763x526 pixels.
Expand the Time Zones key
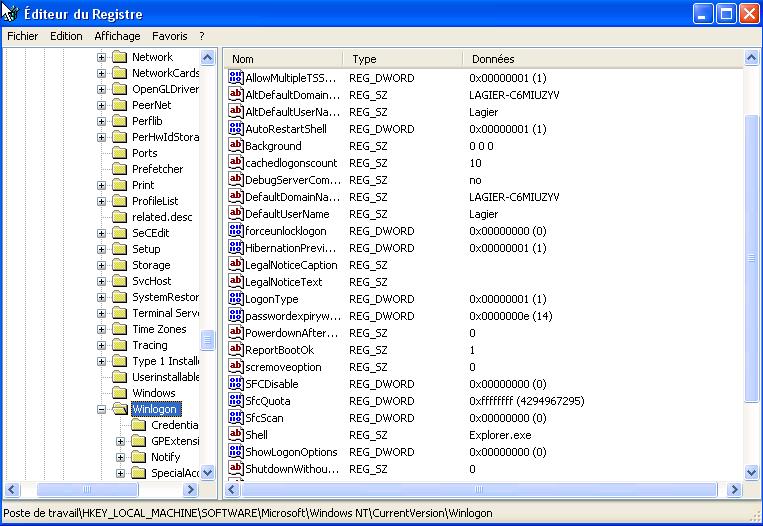click(x=101, y=329)
